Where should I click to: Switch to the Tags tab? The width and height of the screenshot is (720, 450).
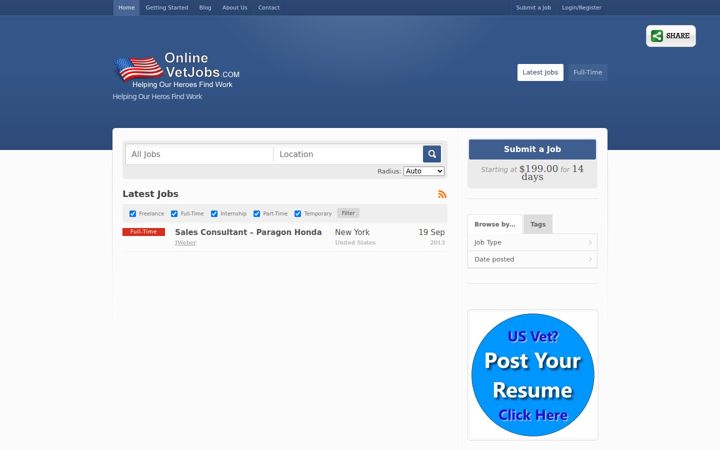point(538,224)
